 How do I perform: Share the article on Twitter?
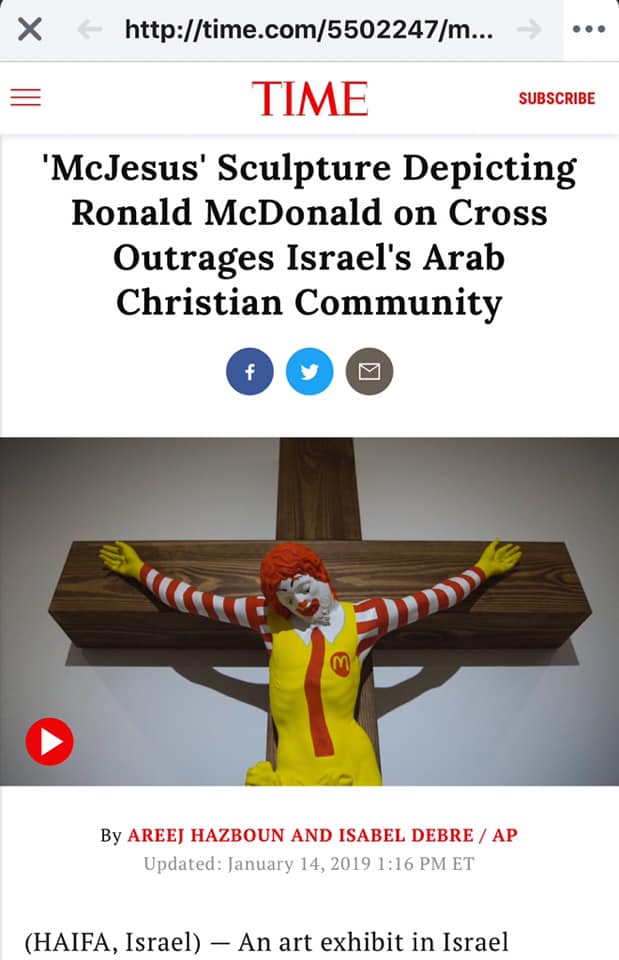pyautogui.click(x=310, y=372)
